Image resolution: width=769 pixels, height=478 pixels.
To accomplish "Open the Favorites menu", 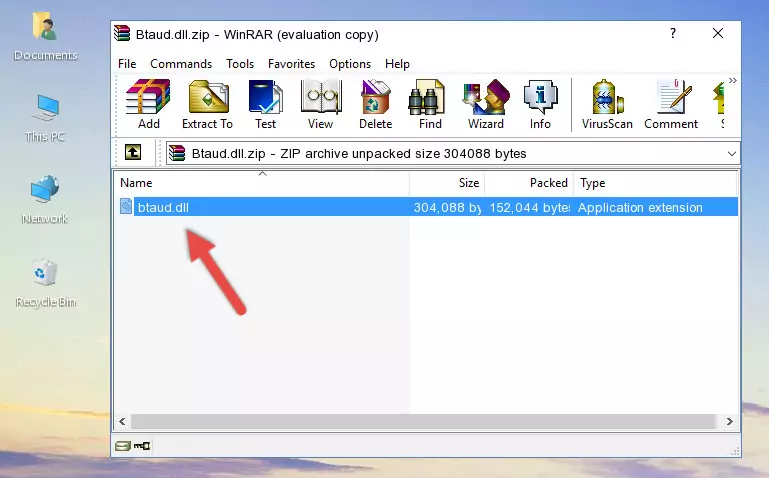I will click(x=291, y=64).
